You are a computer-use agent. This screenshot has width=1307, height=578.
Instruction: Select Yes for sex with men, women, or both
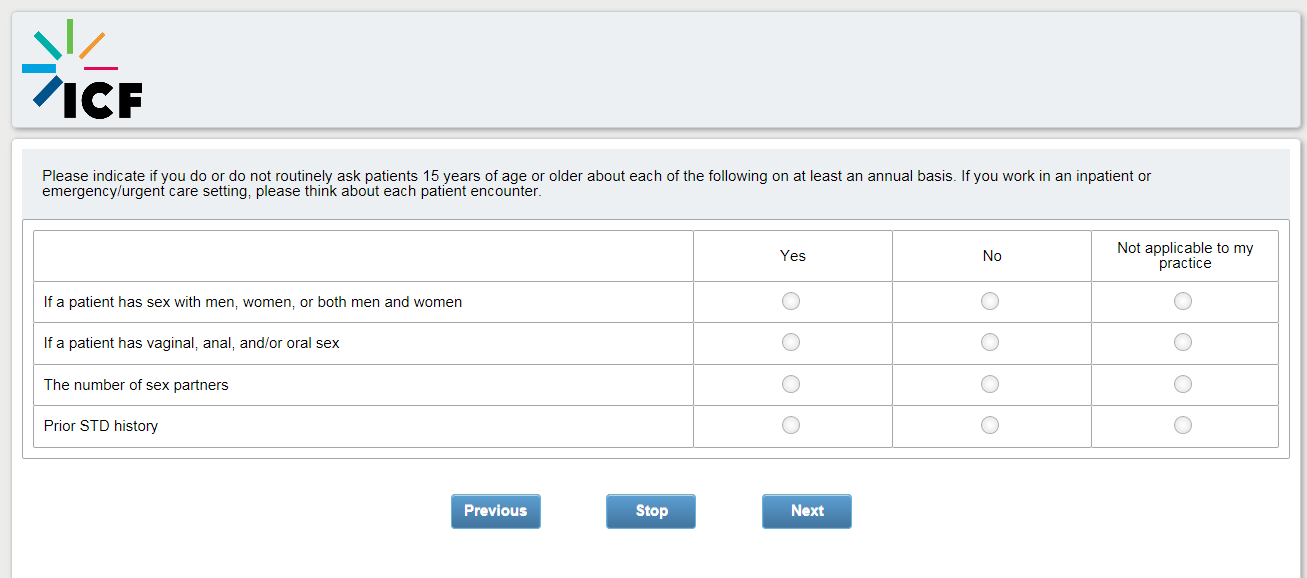click(791, 301)
